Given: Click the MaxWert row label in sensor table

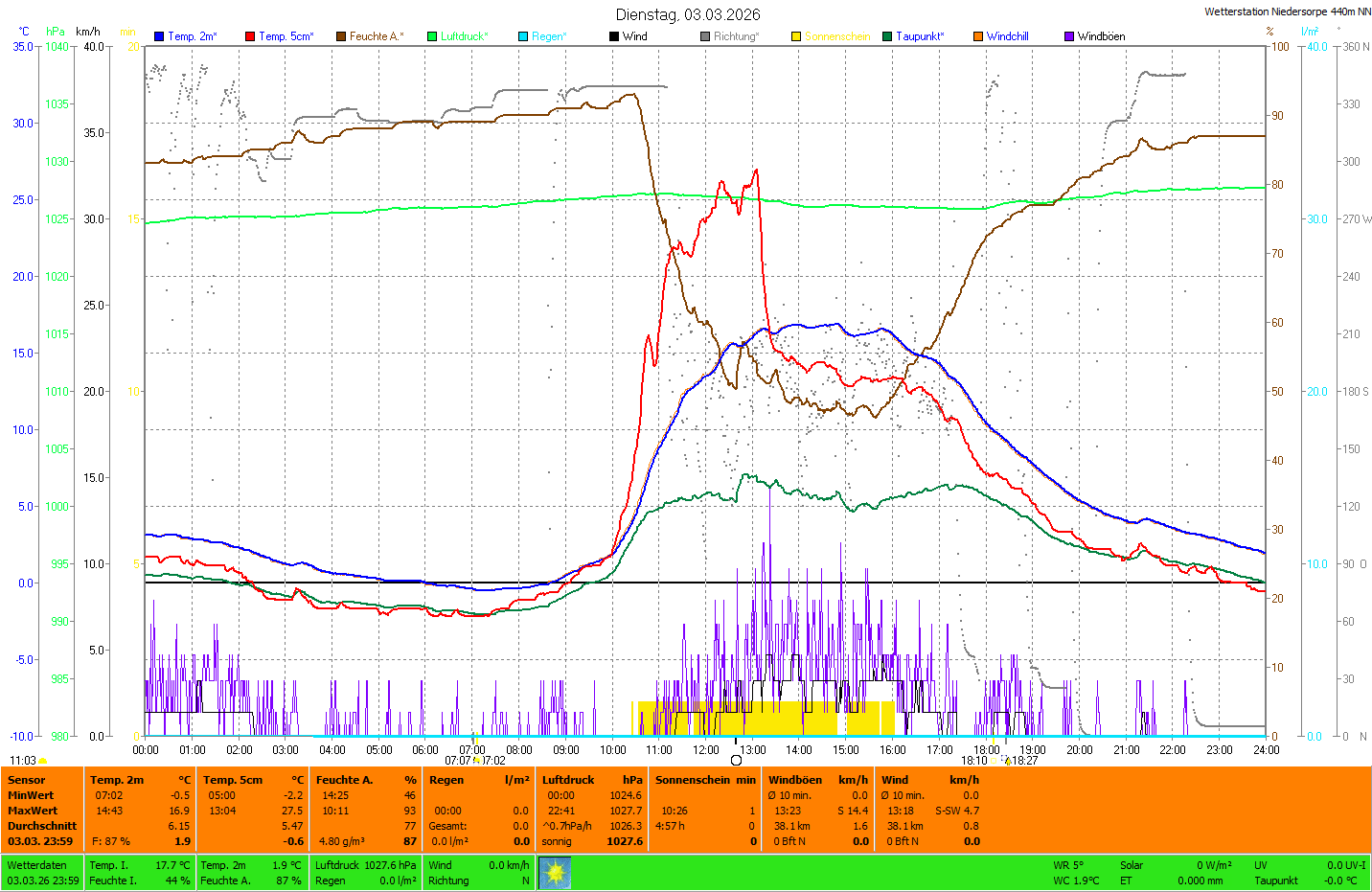Looking at the screenshot, I should tap(32, 811).
